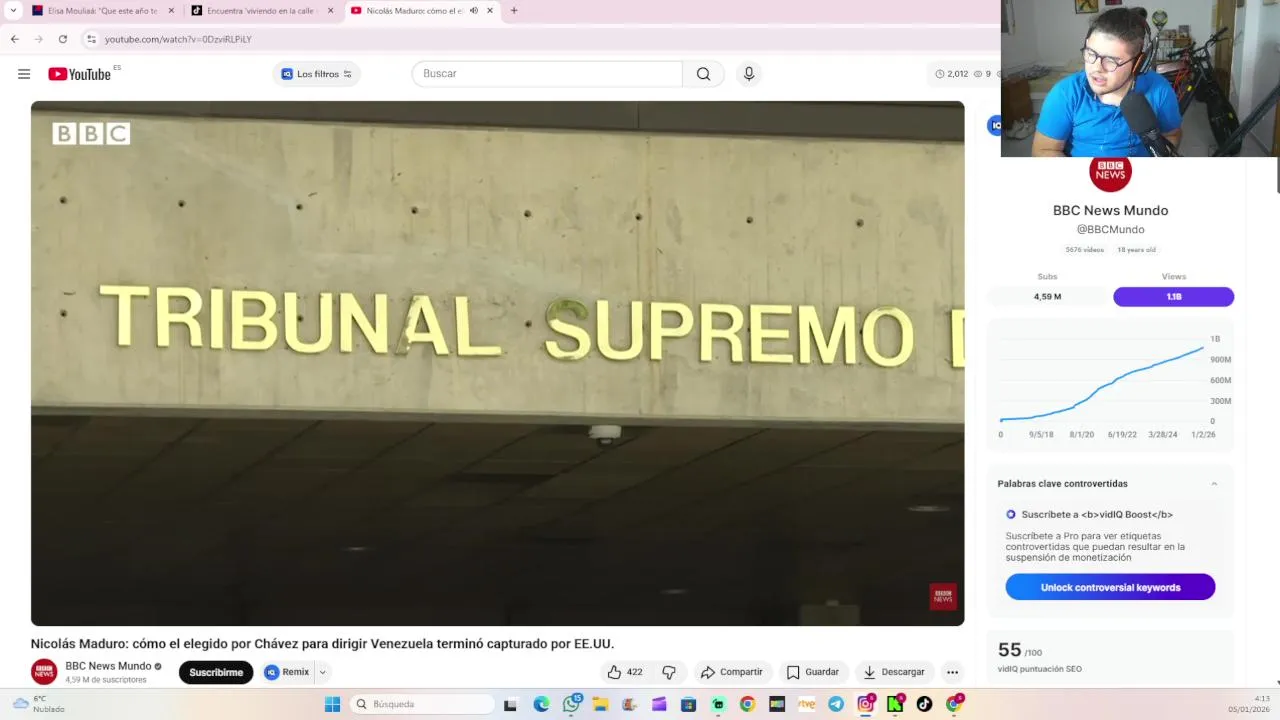The width and height of the screenshot is (1280, 720).
Task: Mute the tab via speaker icon
Action: point(474,11)
